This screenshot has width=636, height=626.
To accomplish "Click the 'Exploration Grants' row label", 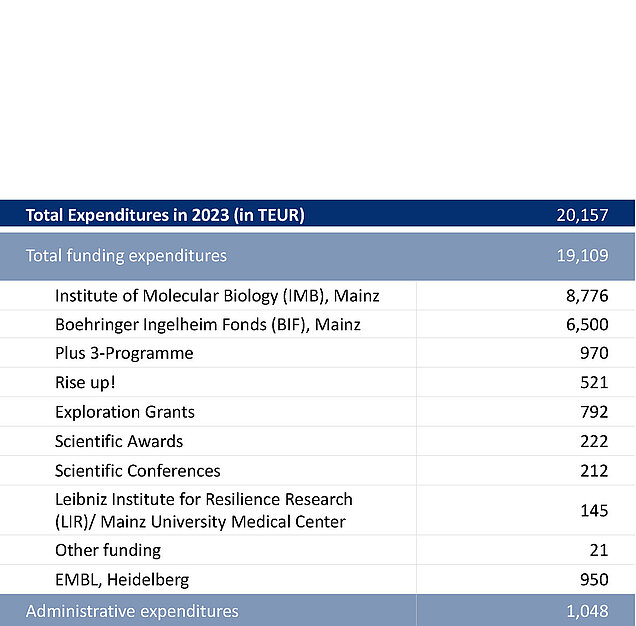I will coord(125,412).
